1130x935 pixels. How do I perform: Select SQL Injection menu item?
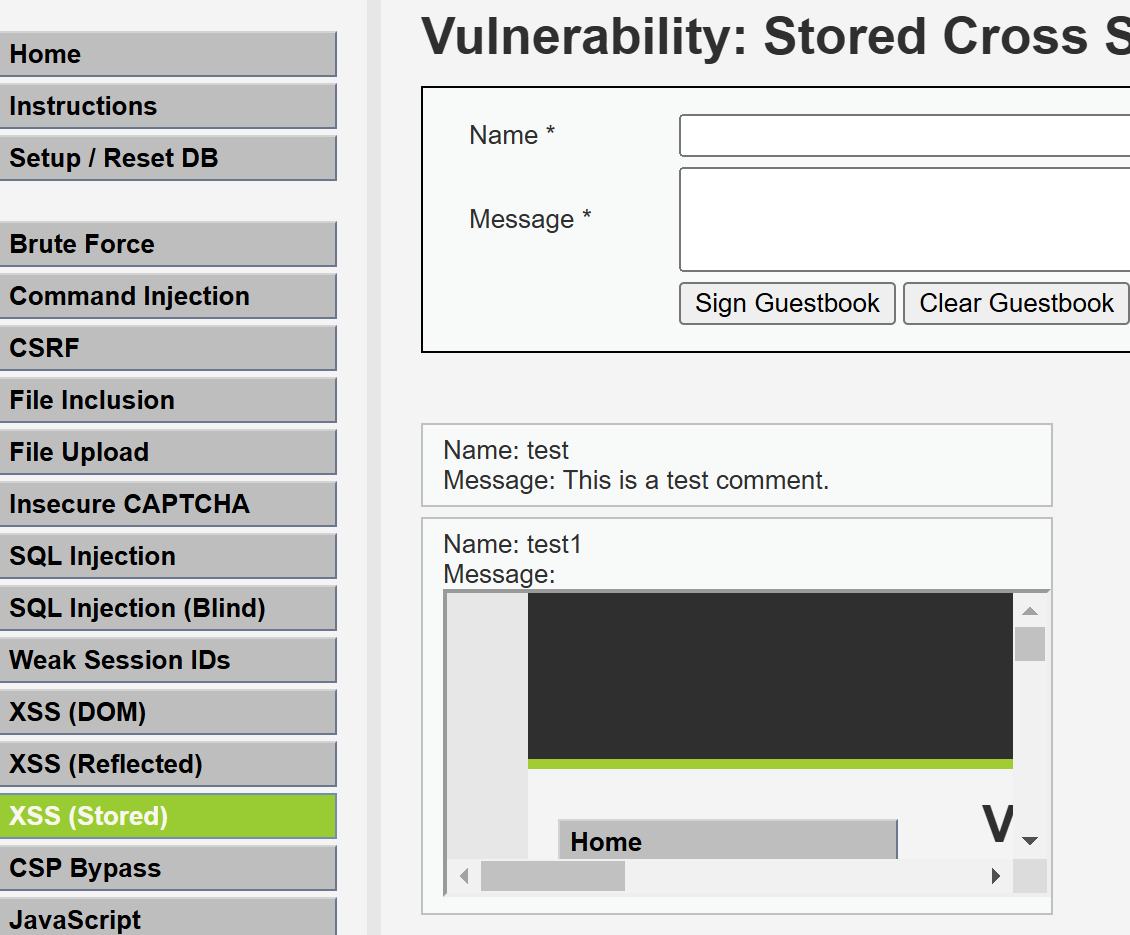click(168, 556)
